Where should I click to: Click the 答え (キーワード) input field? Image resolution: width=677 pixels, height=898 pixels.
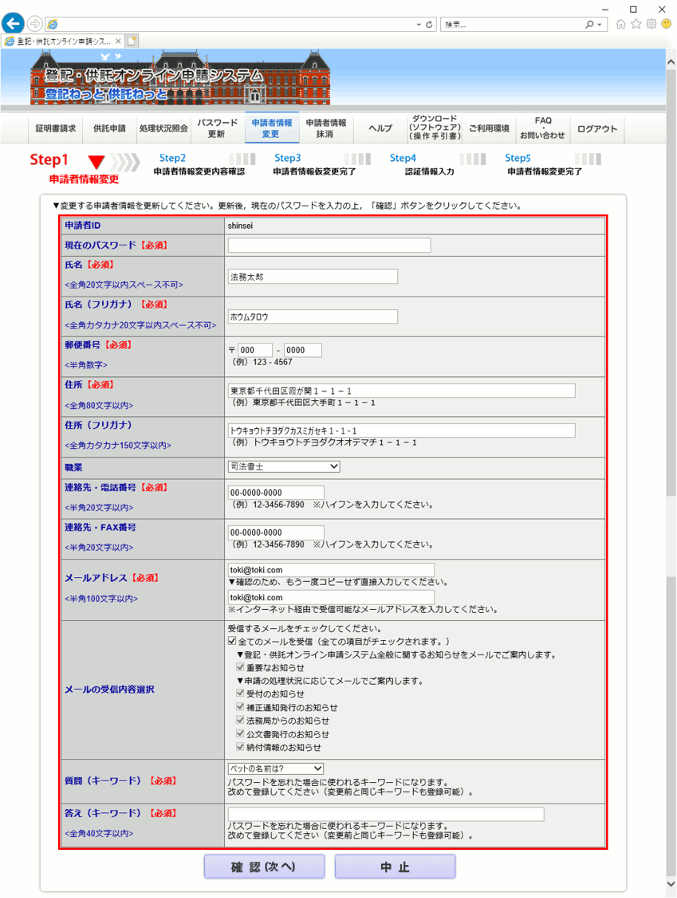coord(386,814)
